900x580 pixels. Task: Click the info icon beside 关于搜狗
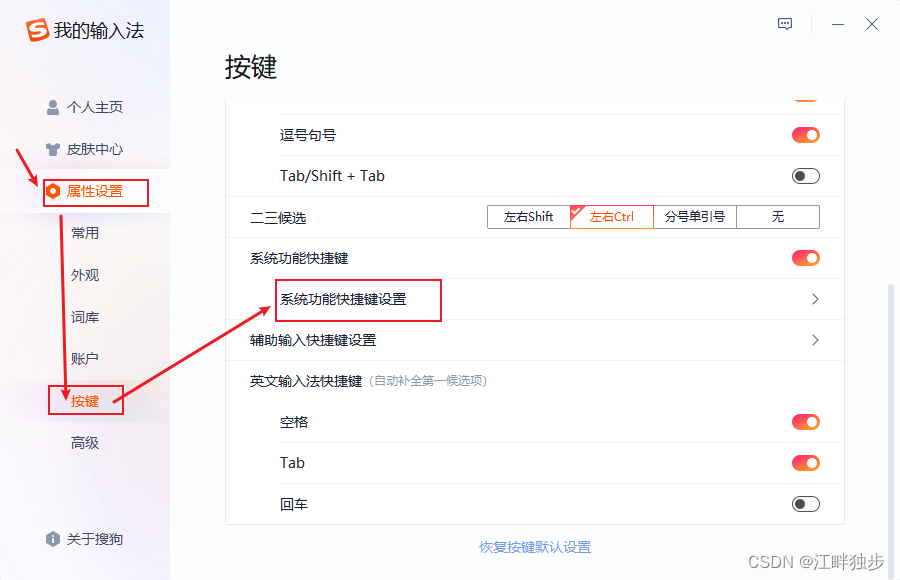tap(53, 539)
